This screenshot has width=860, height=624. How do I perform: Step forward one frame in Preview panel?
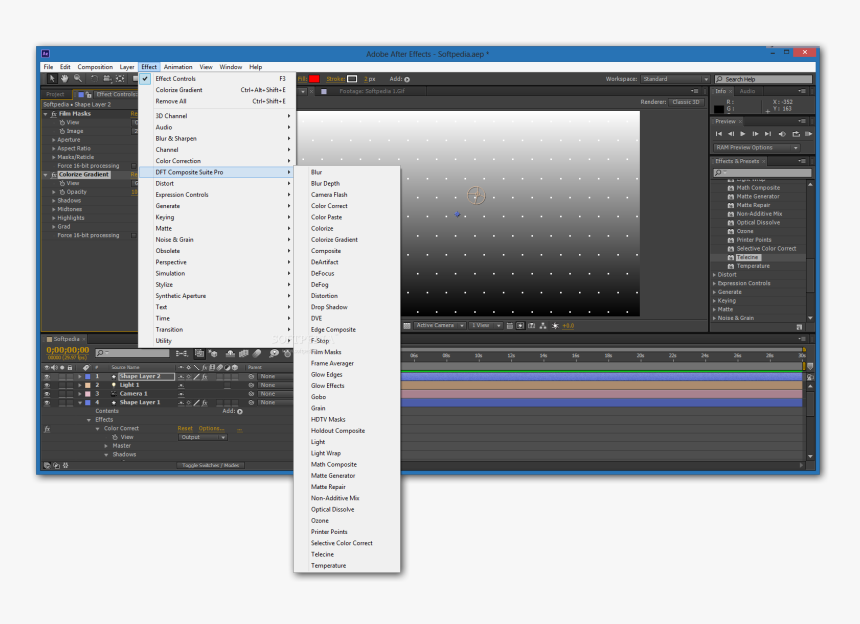(x=755, y=134)
